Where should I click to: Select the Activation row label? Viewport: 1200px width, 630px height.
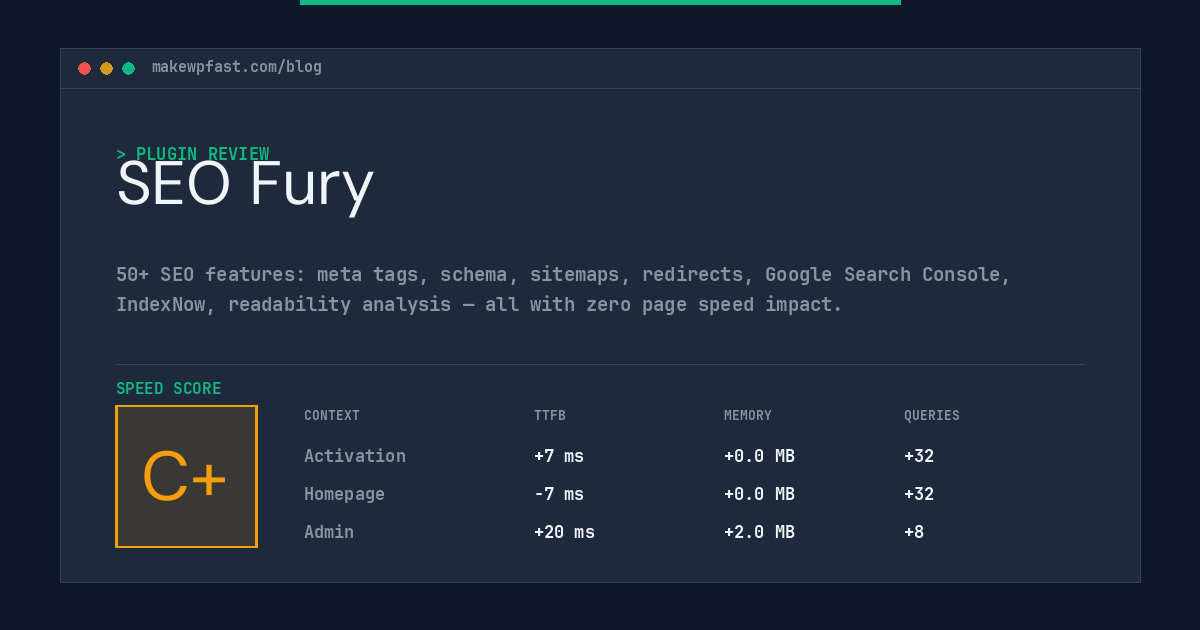pyautogui.click(x=355, y=456)
